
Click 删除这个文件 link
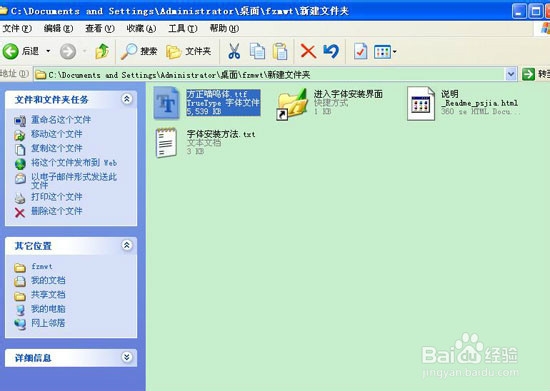click(x=57, y=211)
